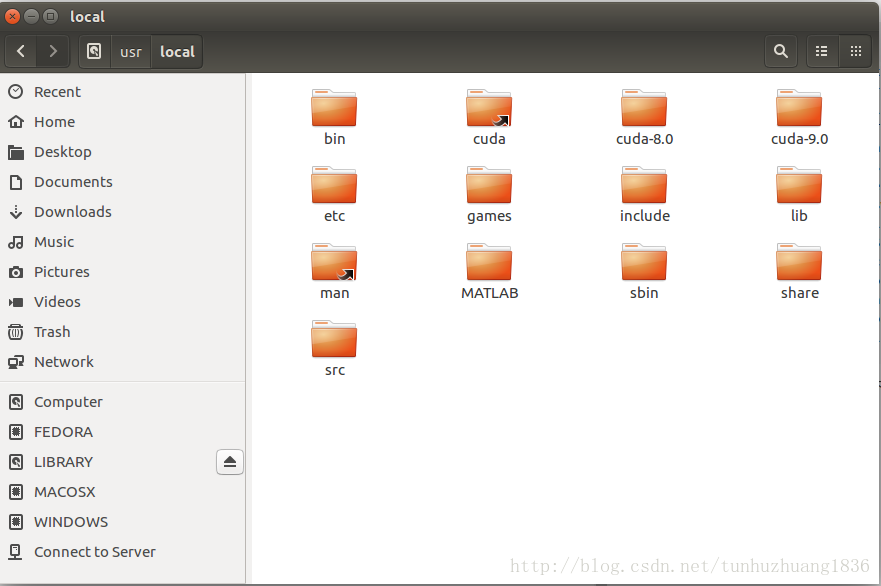Eject the LIBRARY volume
Screen dimensions: 881x586
230,462
